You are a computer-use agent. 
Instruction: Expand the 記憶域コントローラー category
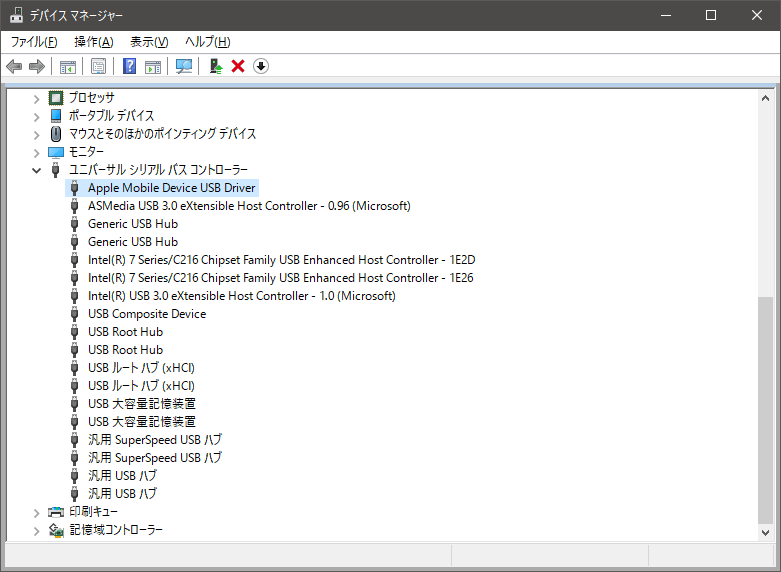36,530
